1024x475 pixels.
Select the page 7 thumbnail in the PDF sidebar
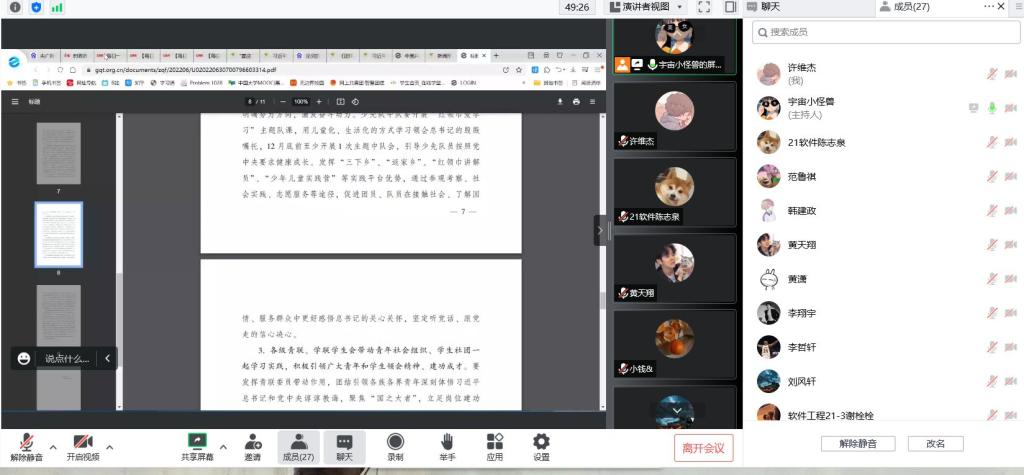pos(59,154)
